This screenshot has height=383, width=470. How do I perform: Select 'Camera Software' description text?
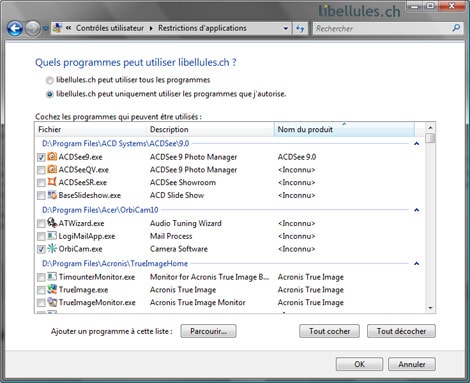(x=179, y=249)
